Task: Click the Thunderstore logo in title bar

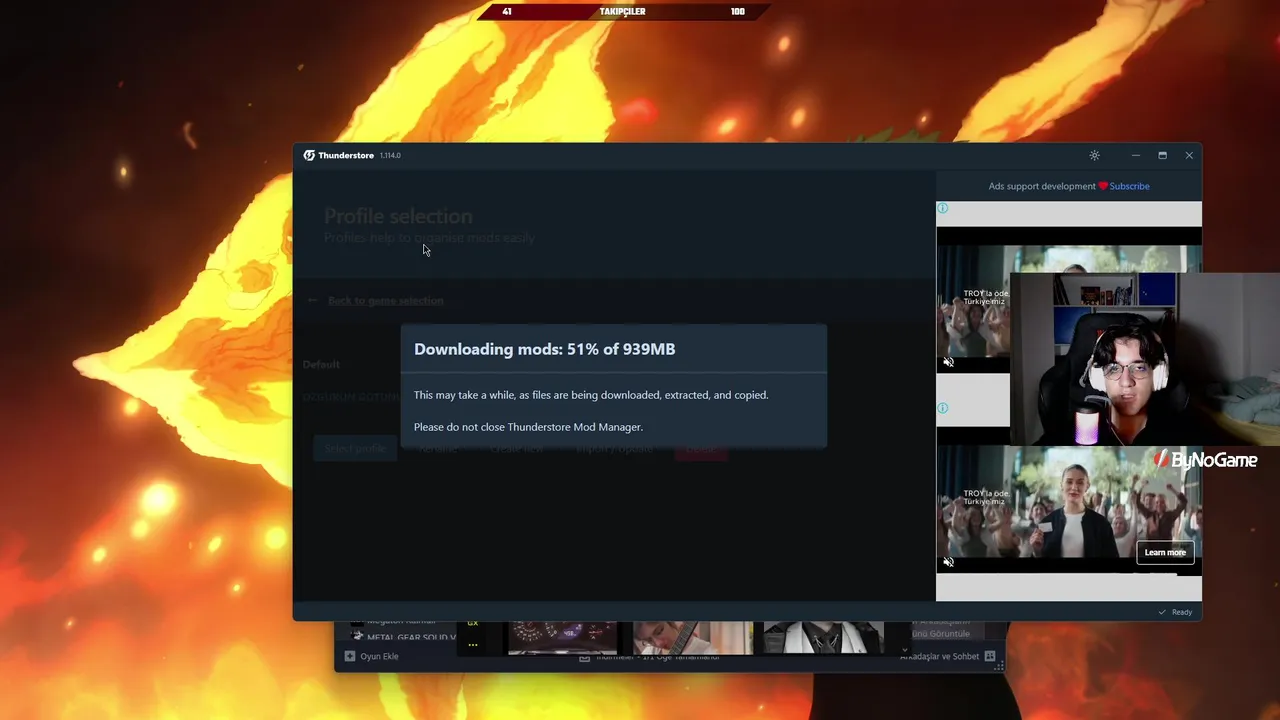Action: click(309, 155)
